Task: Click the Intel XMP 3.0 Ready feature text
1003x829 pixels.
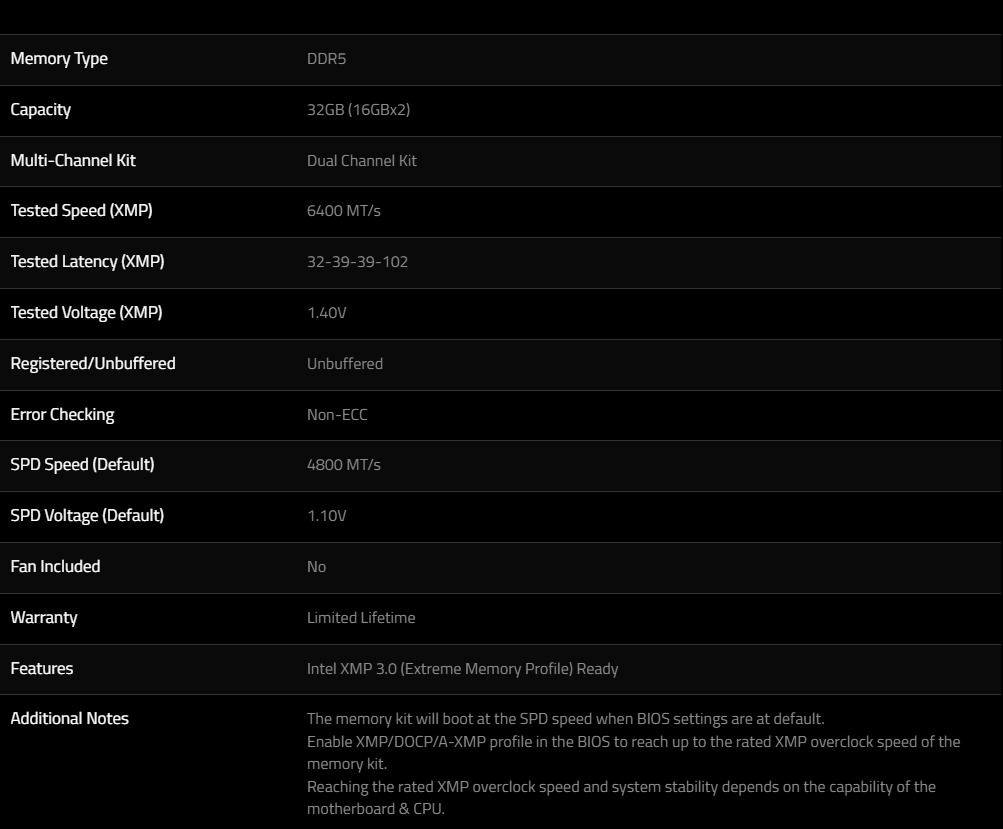Action: [x=462, y=669]
